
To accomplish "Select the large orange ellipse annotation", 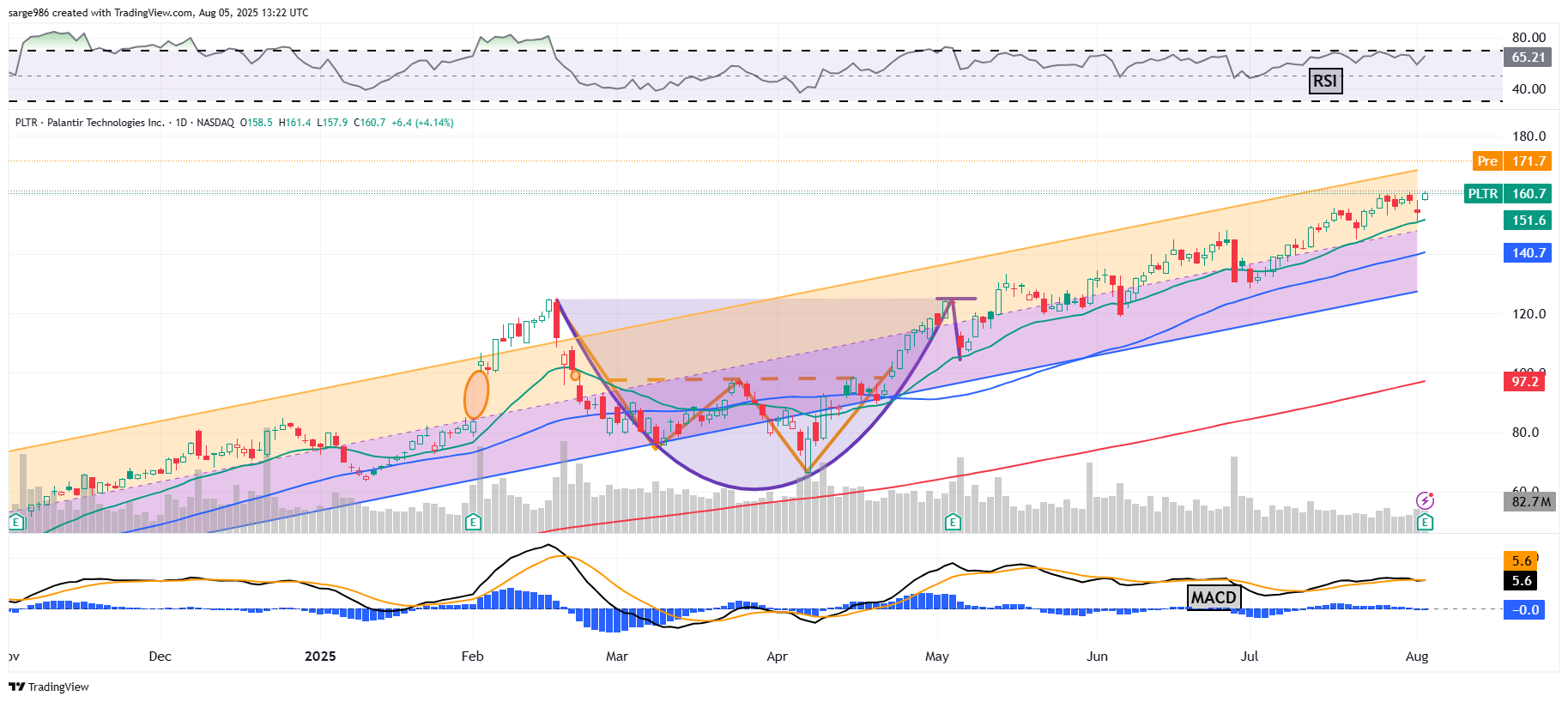I will (x=476, y=395).
